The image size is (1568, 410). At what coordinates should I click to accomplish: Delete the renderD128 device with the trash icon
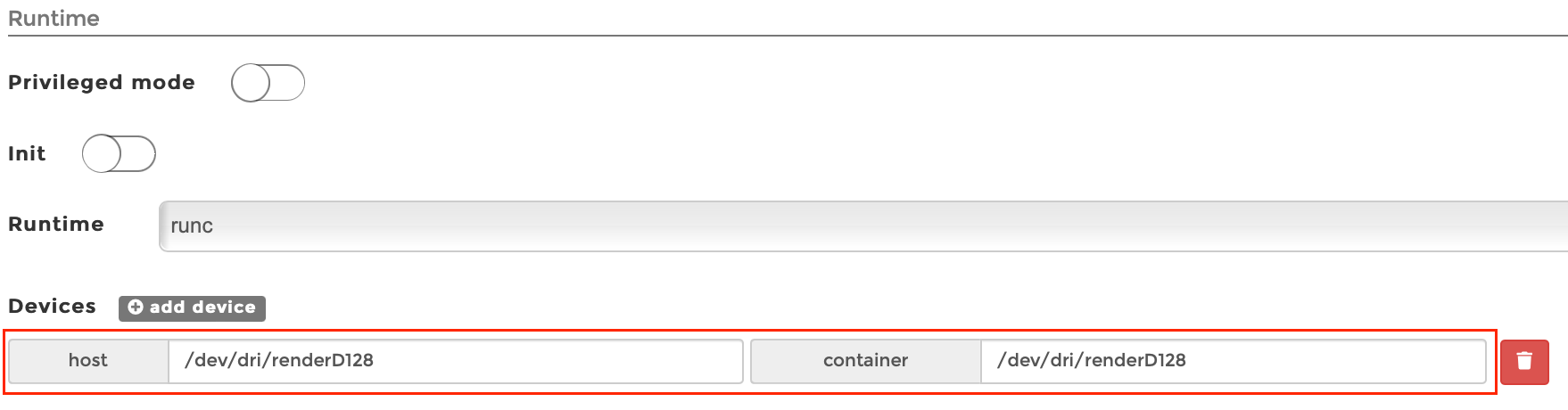[x=1524, y=361]
